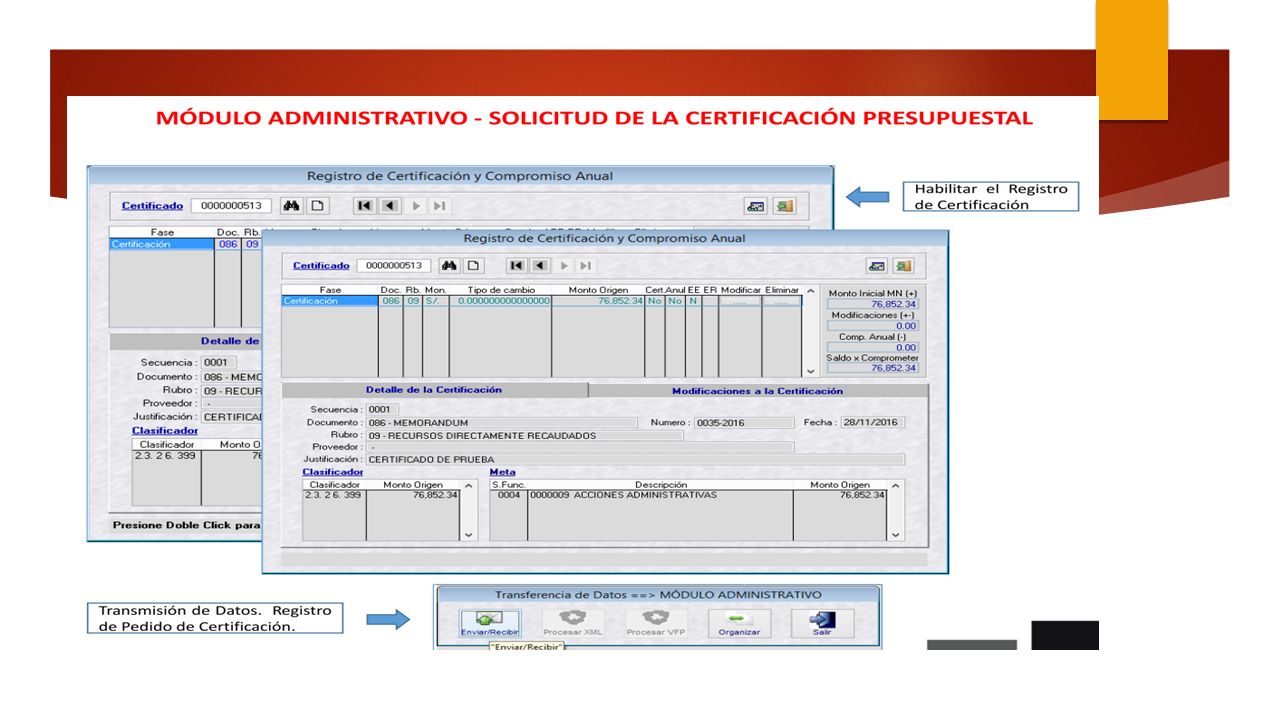1280x720 pixels.
Task: Go to next record in the back window
Action: point(416,205)
